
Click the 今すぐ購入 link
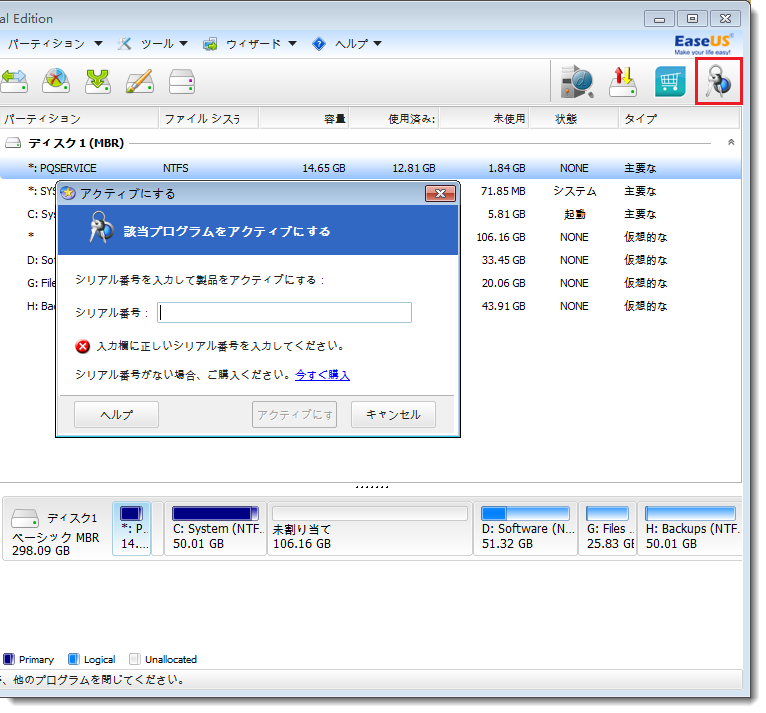click(322, 375)
